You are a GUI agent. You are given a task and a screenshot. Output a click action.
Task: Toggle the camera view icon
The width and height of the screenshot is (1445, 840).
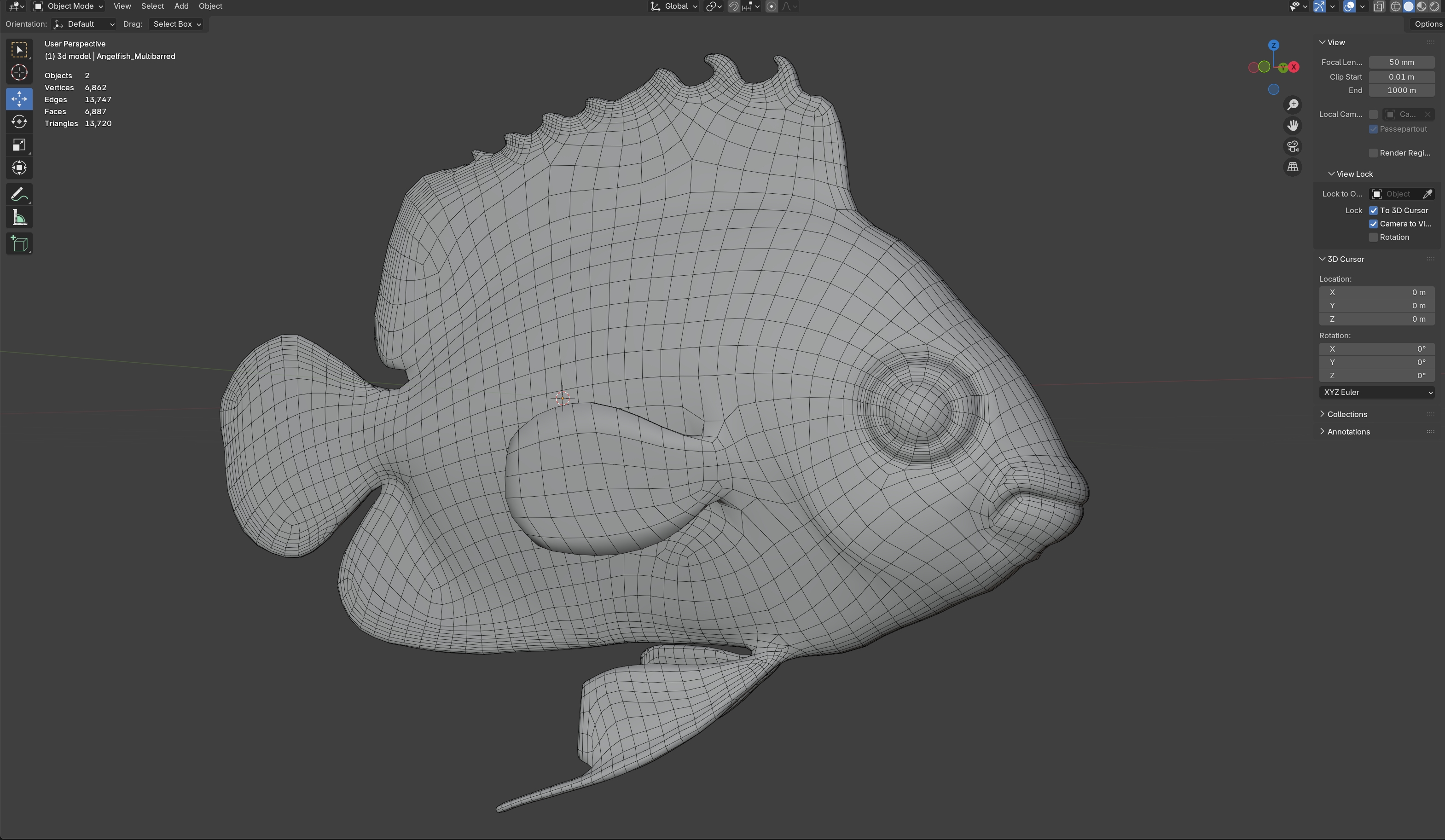pyautogui.click(x=1293, y=147)
